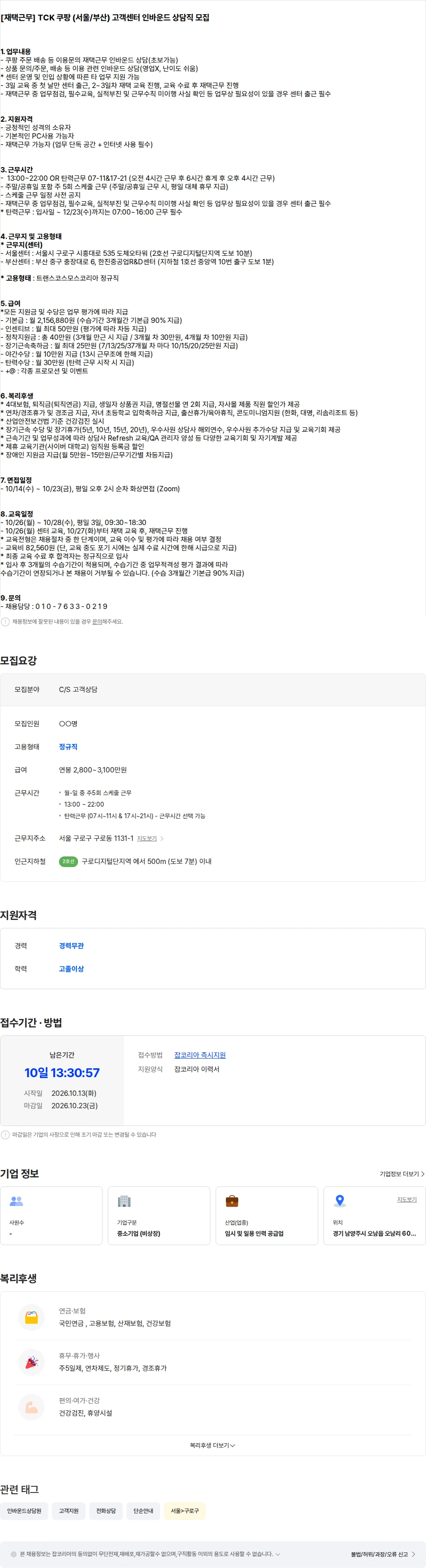Click the C/S 고객상담 recruitment field text

(x=78, y=689)
